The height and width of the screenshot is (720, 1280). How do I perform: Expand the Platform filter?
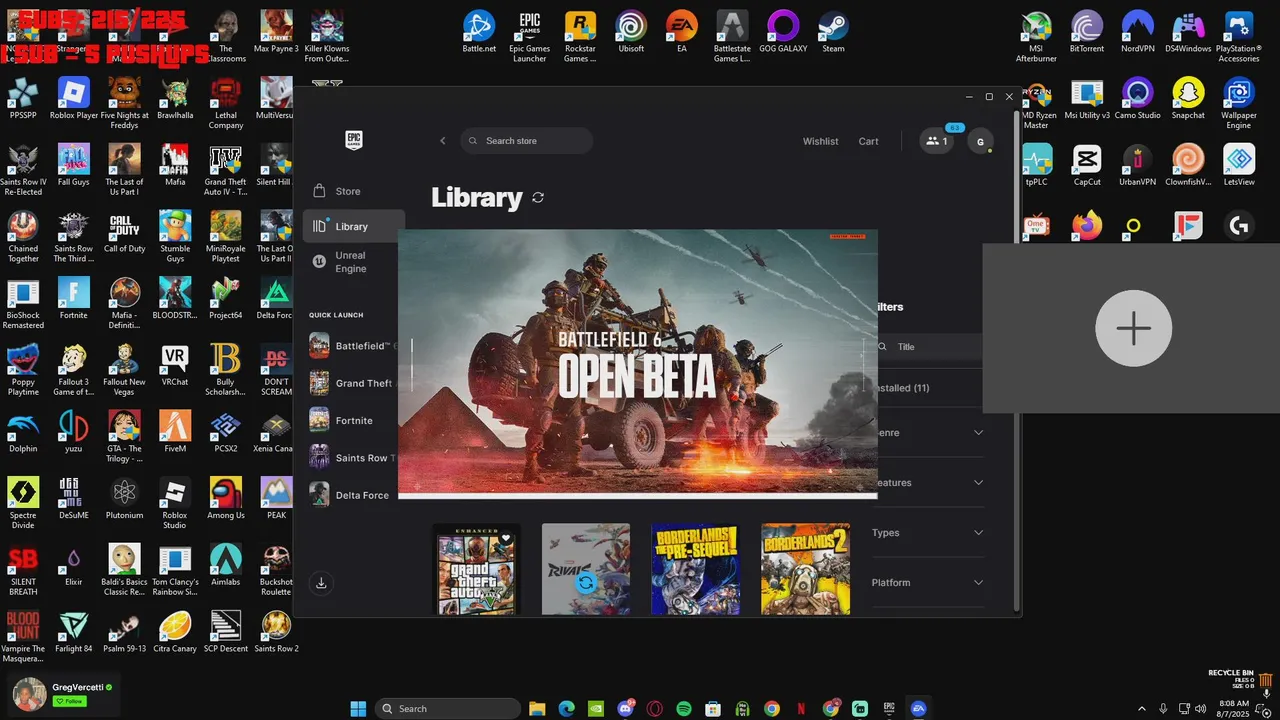point(928,583)
